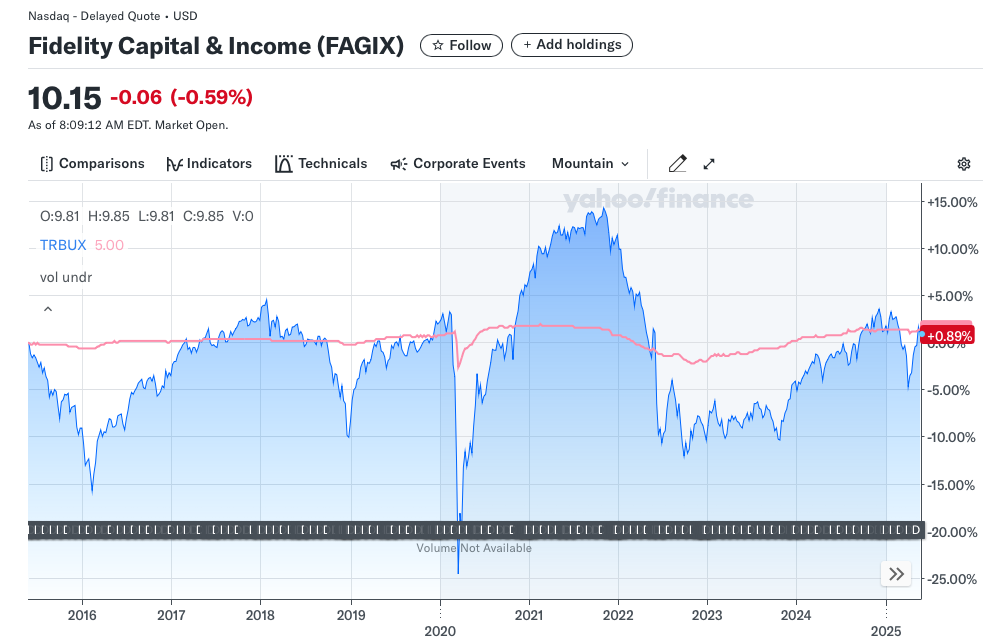
Task: Click the expand fullscreen arrows icon
Action: point(709,164)
